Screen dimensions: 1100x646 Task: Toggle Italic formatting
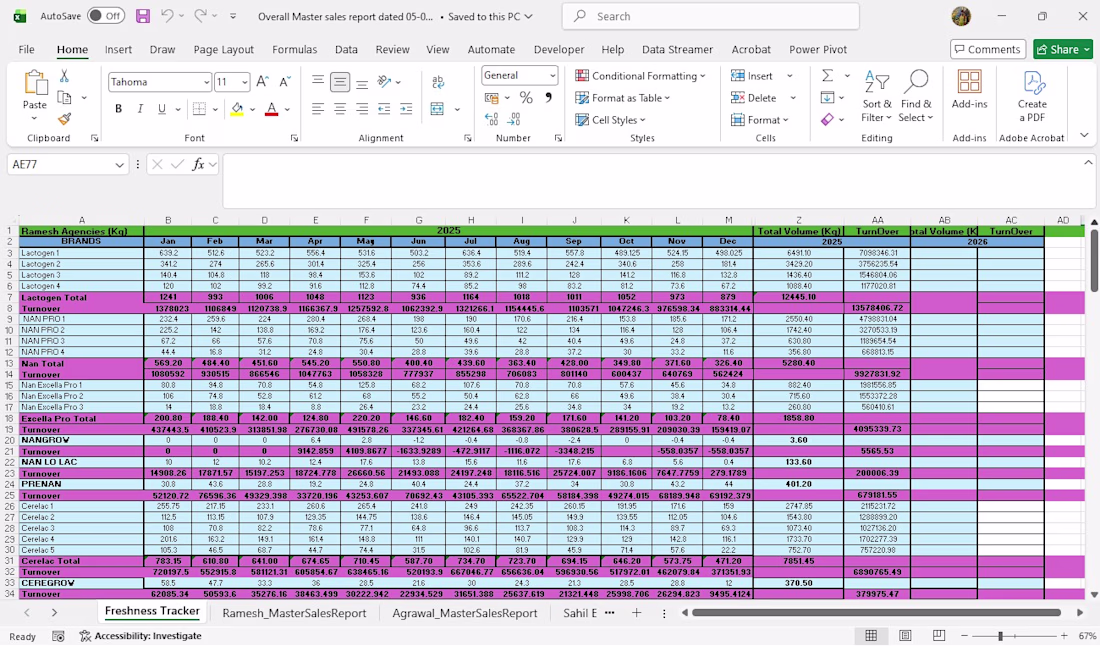pos(140,109)
